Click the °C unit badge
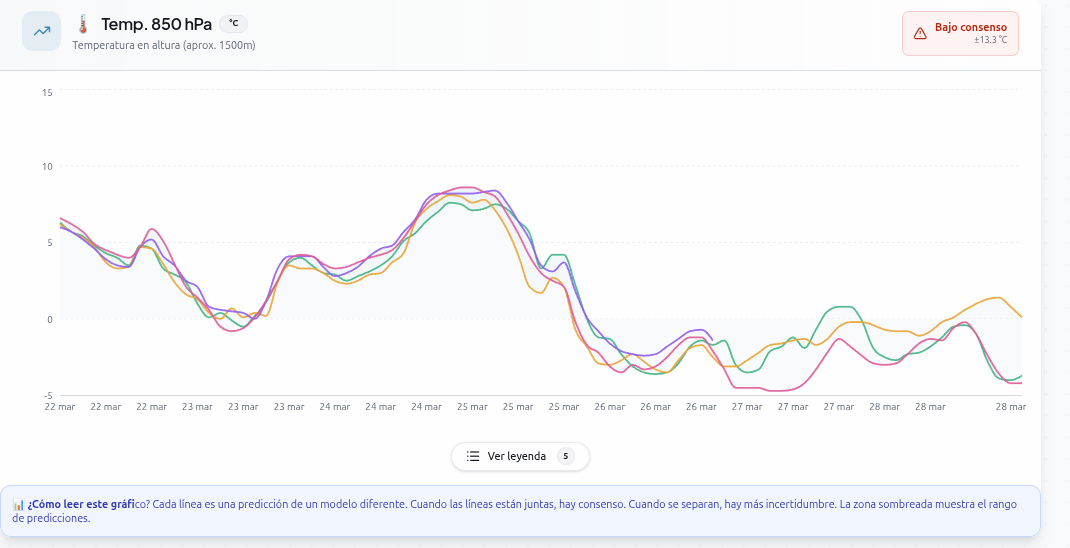1070x548 pixels. coord(233,24)
